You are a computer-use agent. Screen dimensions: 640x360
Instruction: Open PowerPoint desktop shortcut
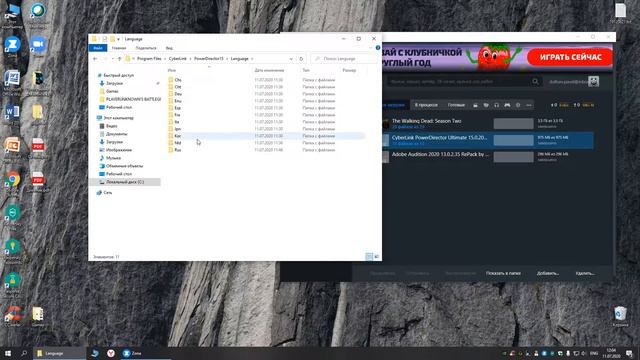point(12,147)
